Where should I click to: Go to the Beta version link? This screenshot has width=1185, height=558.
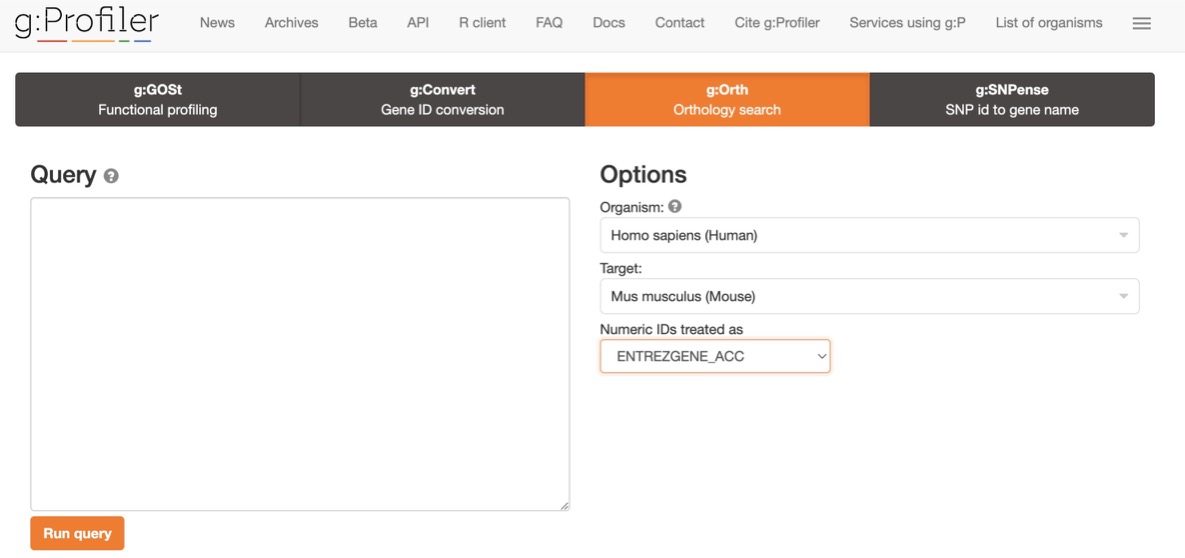363,23
